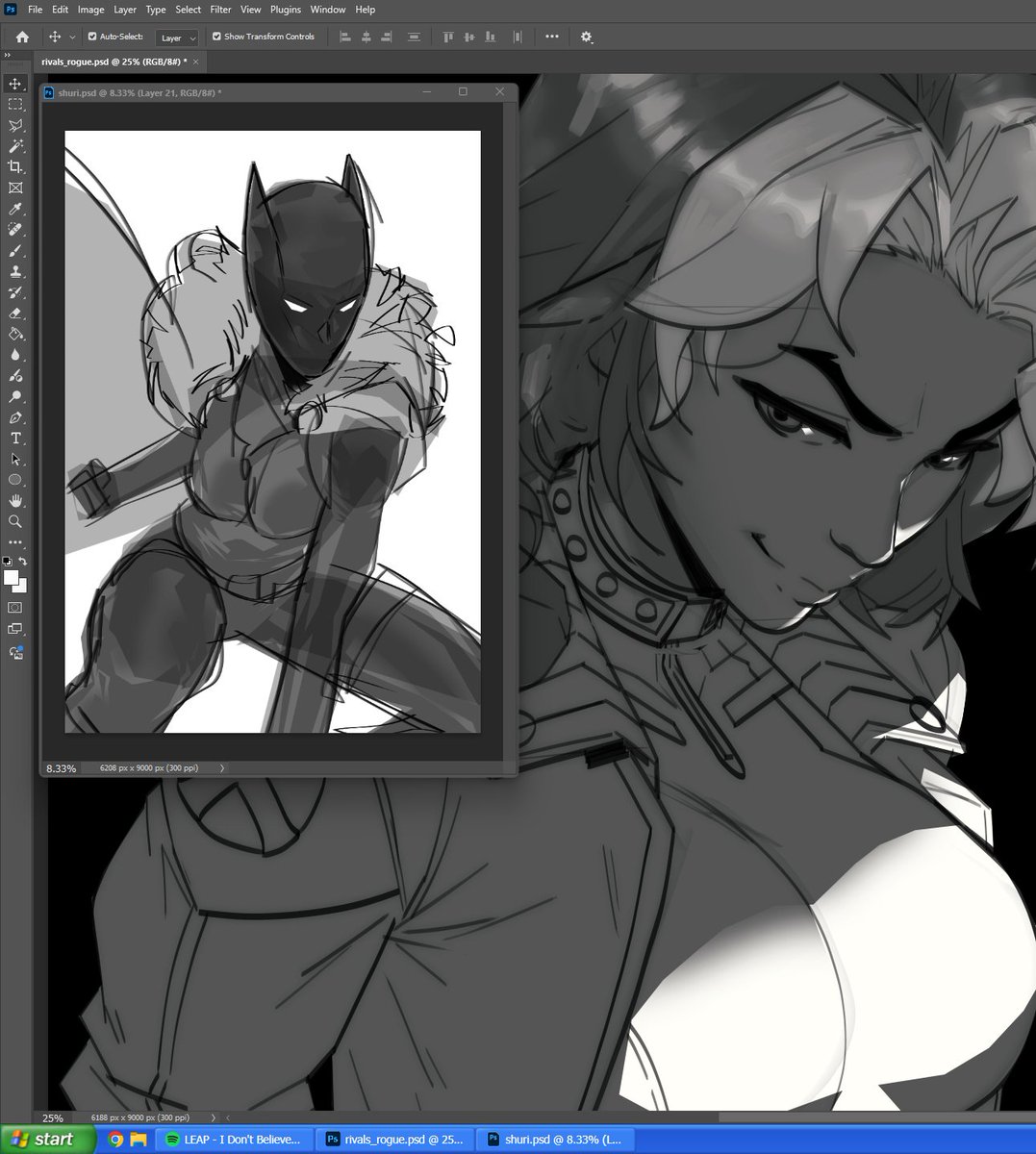This screenshot has width=1036, height=1154.
Task: Open the Plugins menu
Action: (x=286, y=10)
